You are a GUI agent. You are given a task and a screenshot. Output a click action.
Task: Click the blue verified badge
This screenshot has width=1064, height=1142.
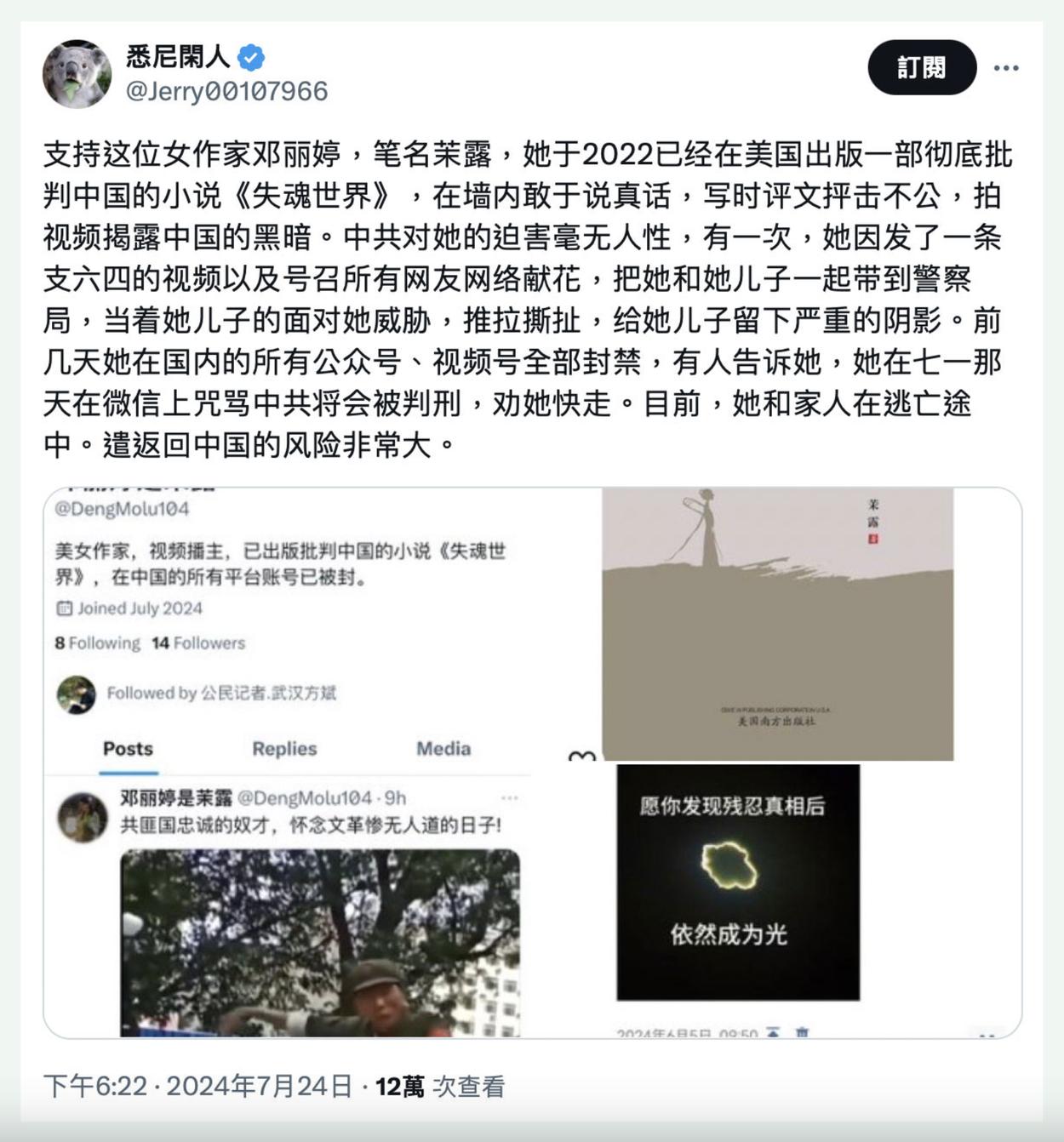(x=251, y=58)
